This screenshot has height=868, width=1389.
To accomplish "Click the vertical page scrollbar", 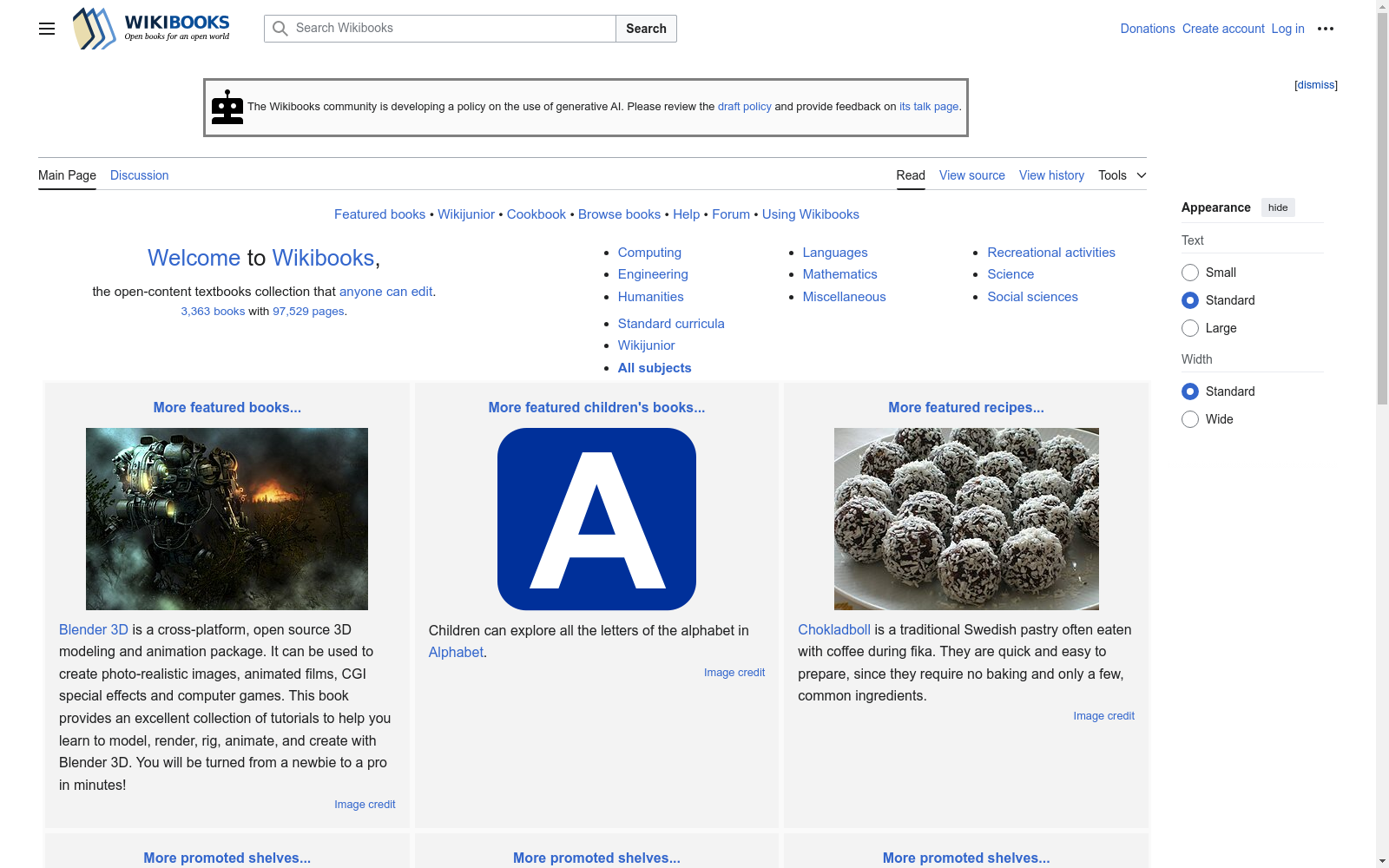I will tap(1382, 208).
